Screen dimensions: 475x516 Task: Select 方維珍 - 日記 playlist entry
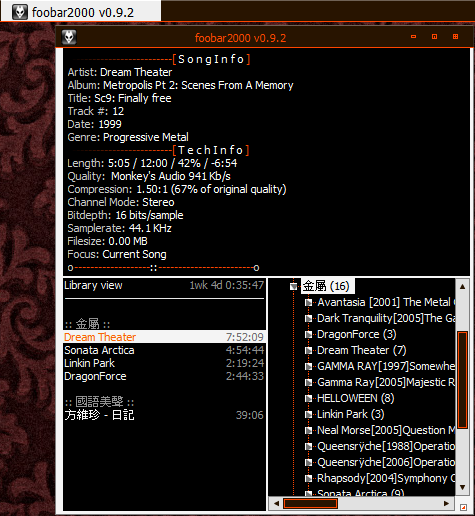pos(164,415)
